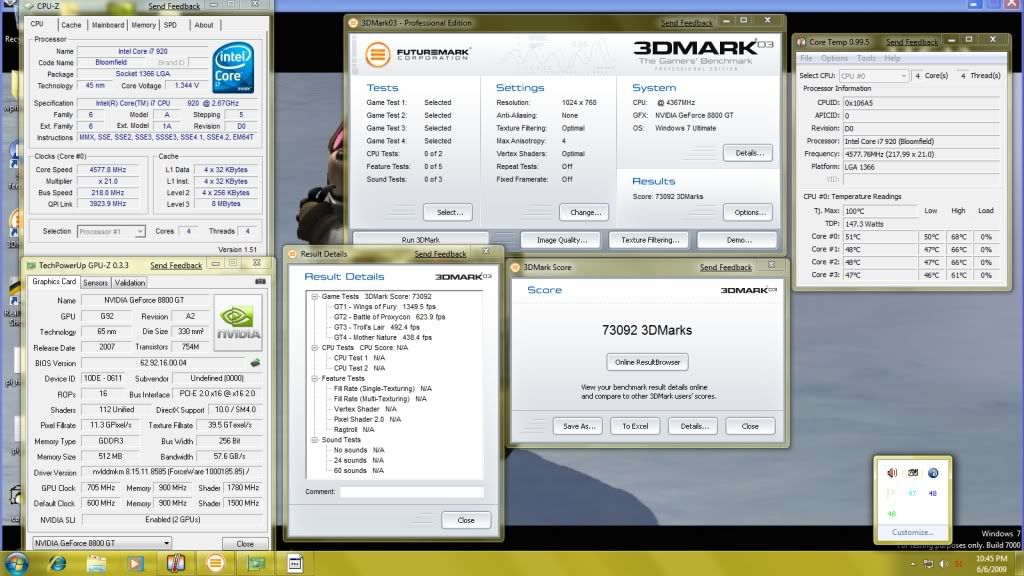
Task: Click Customize... in the tray popup
Action: click(x=912, y=532)
